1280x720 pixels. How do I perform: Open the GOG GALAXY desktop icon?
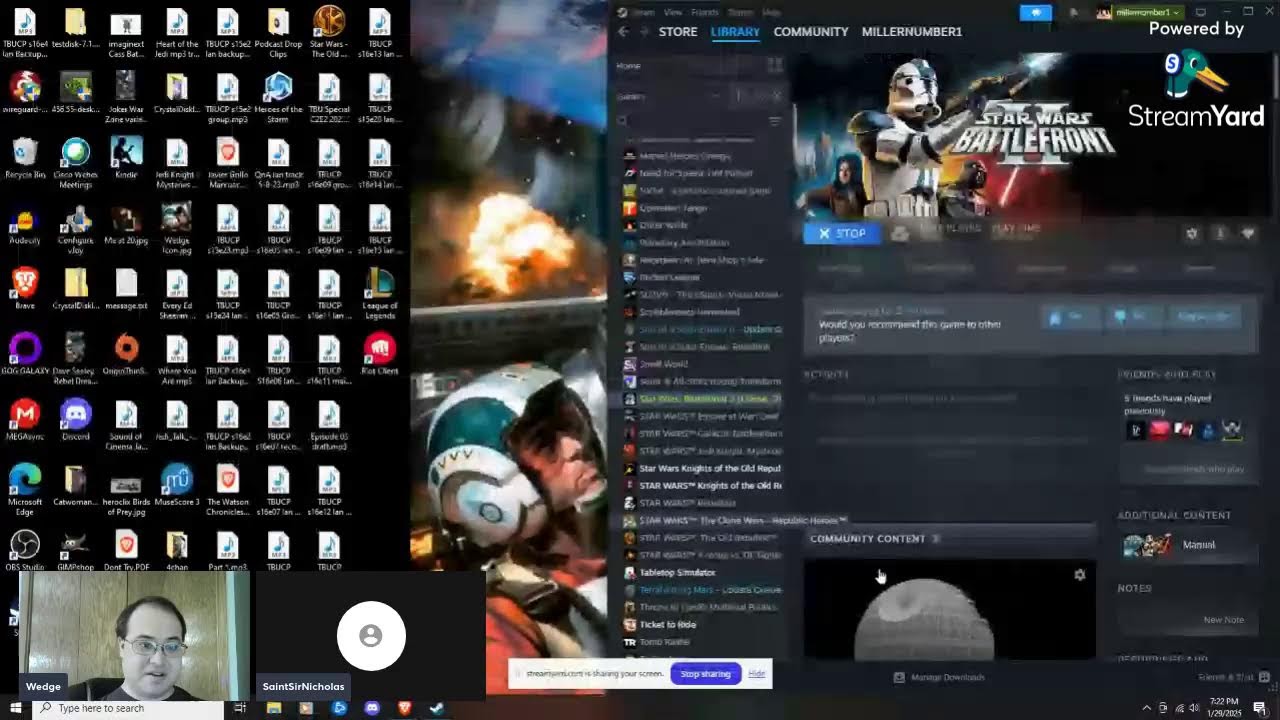(25, 355)
